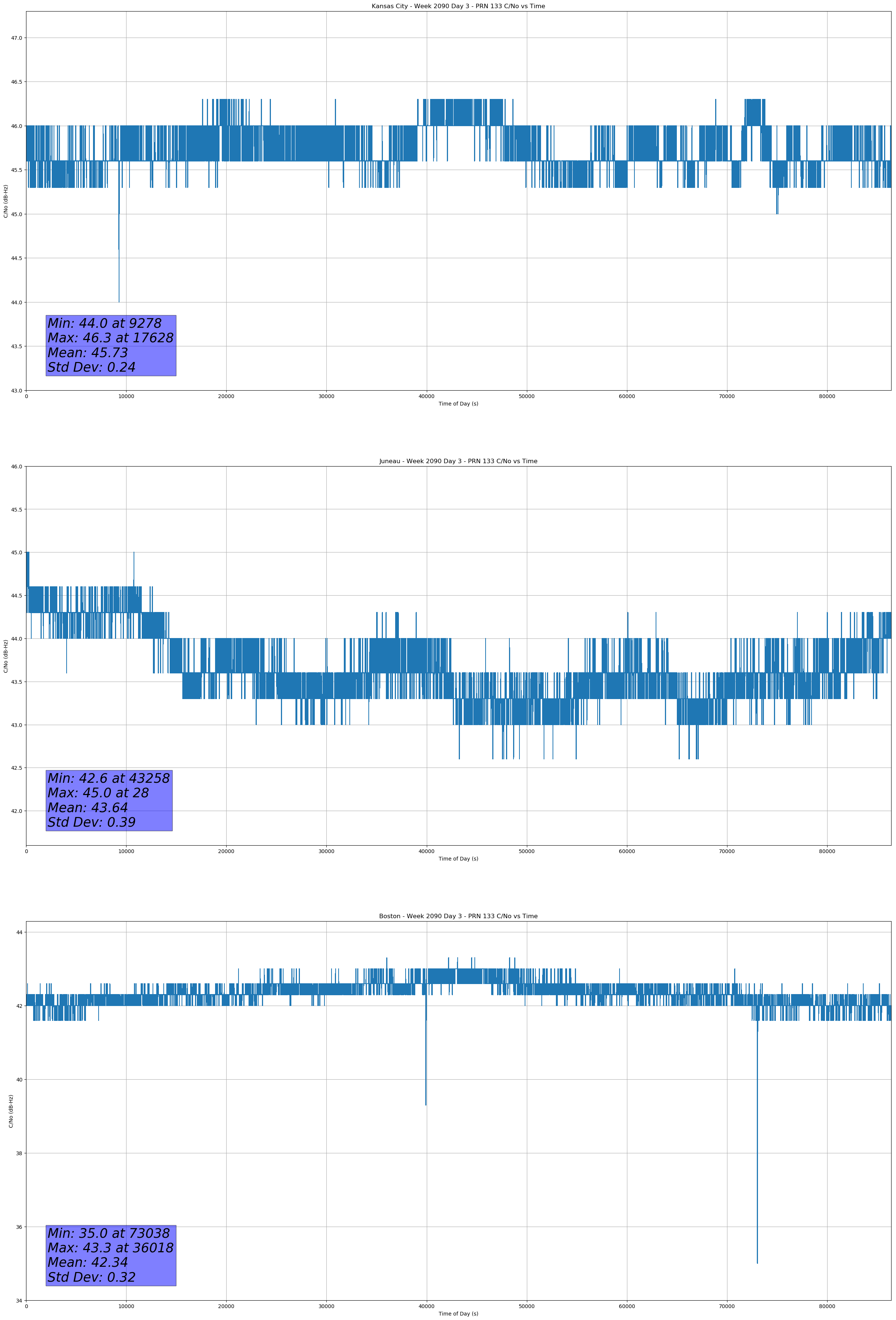
Task: Click the Kansas City plot title
Action: pyautogui.click(x=458, y=6)
